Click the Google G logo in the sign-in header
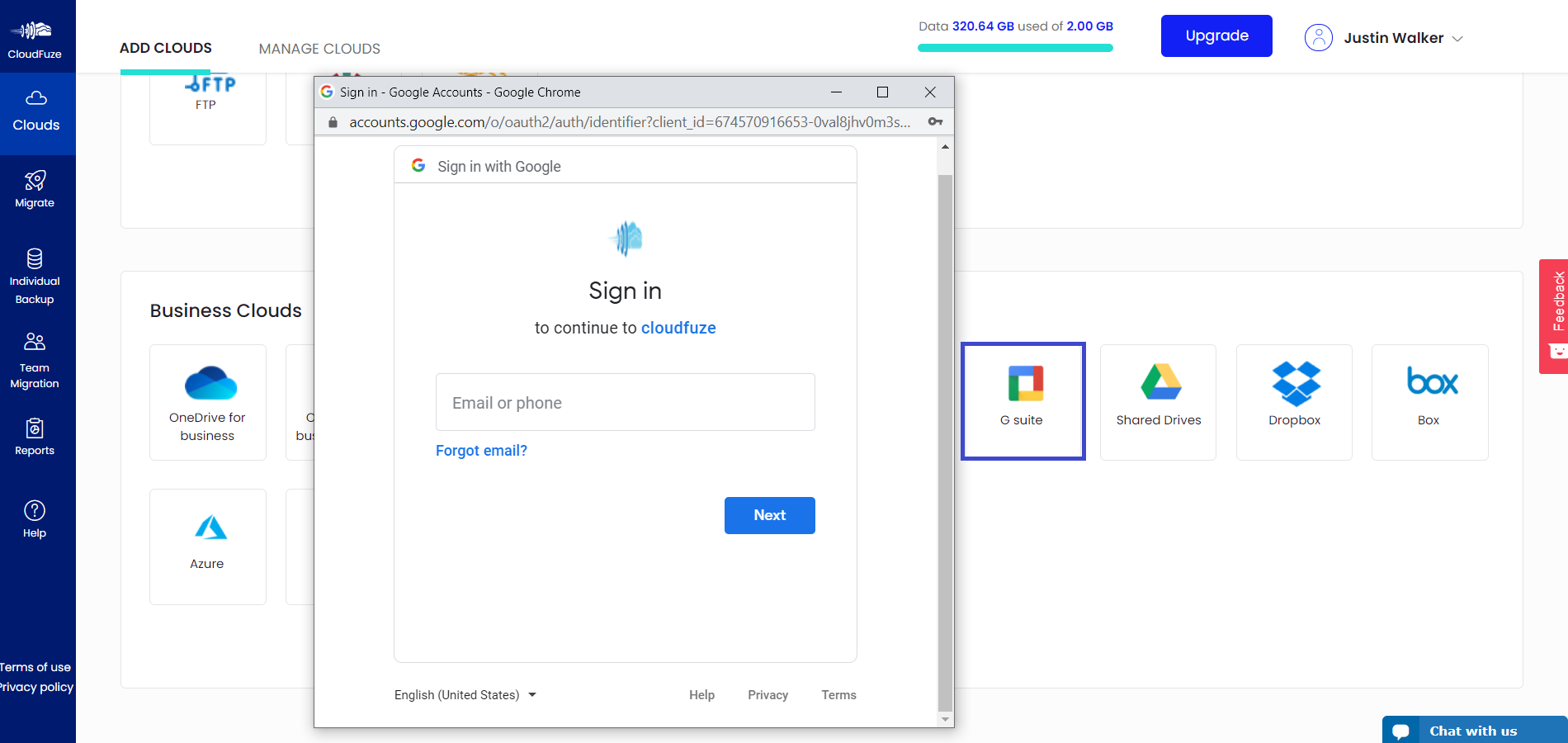This screenshot has height=743, width=1568. 418,166
